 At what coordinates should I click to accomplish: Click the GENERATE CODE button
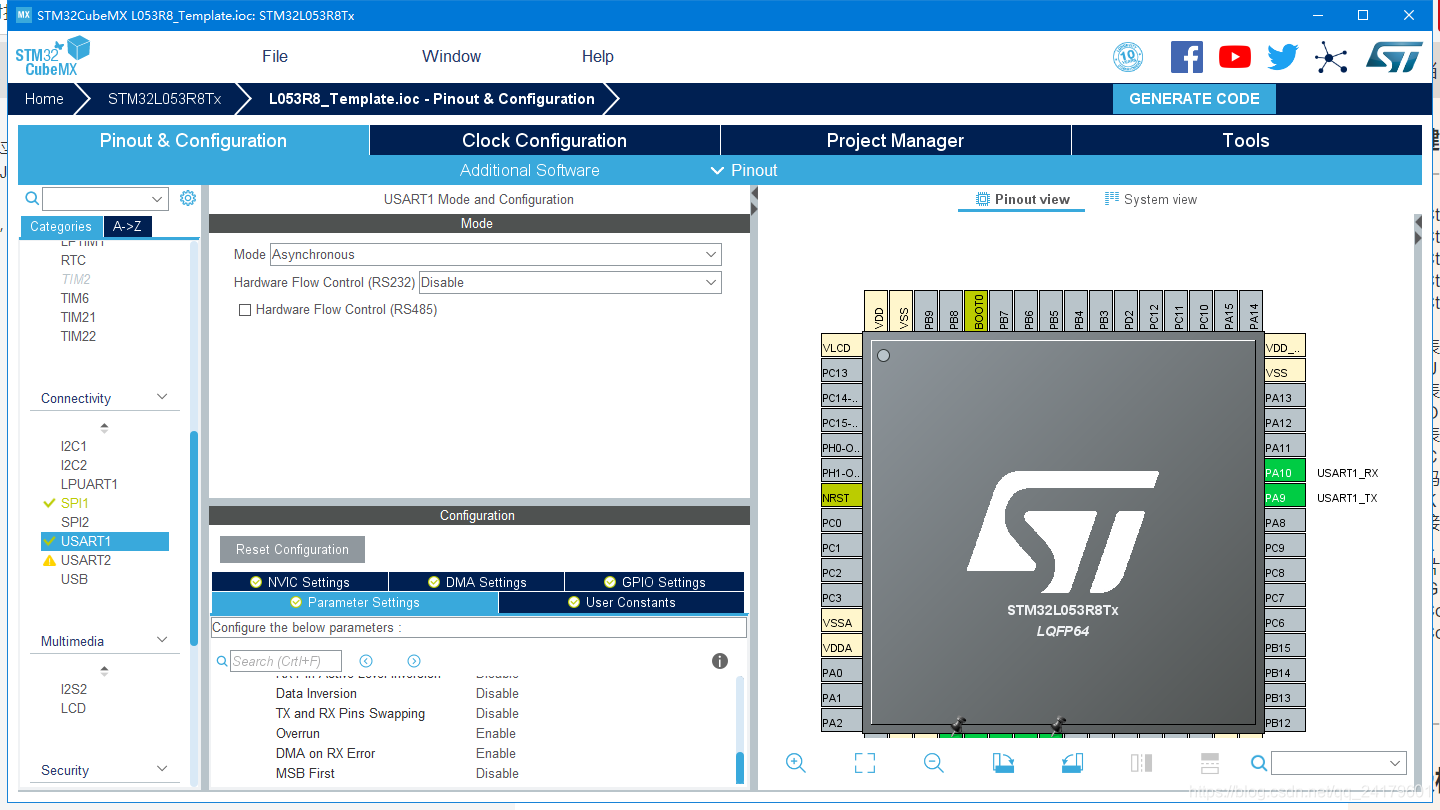click(x=1194, y=99)
